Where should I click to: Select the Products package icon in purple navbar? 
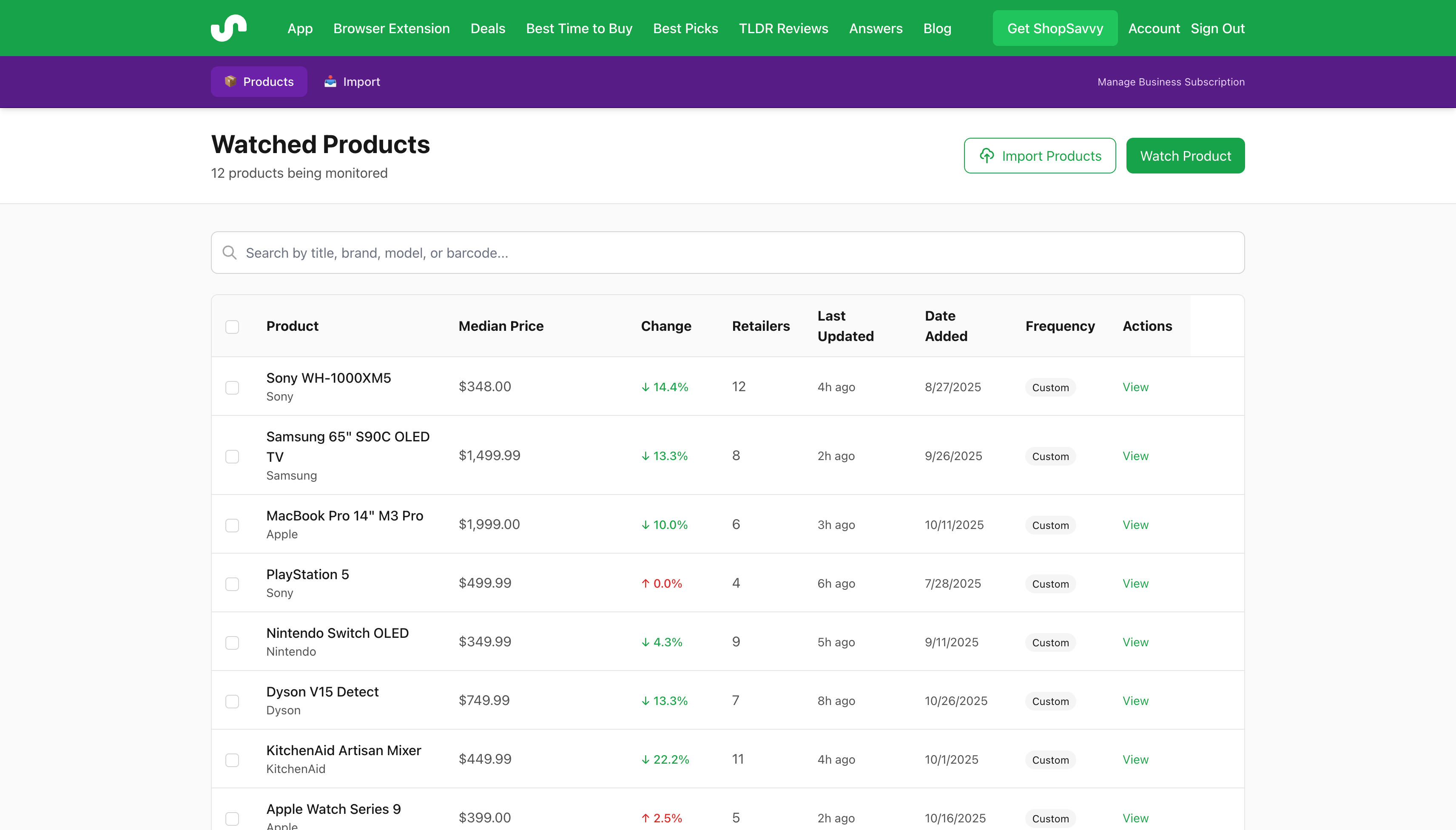231,81
